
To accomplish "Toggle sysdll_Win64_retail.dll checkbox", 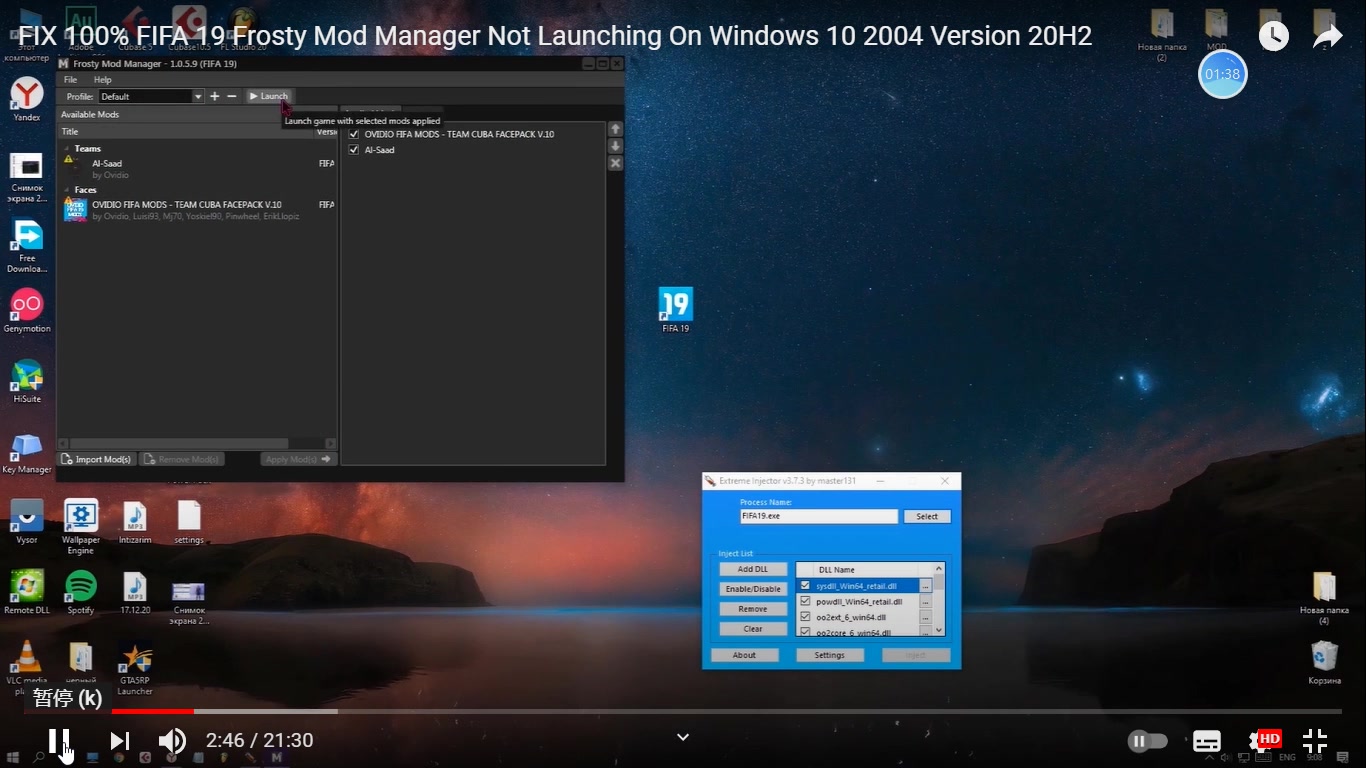I will click(805, 586).
